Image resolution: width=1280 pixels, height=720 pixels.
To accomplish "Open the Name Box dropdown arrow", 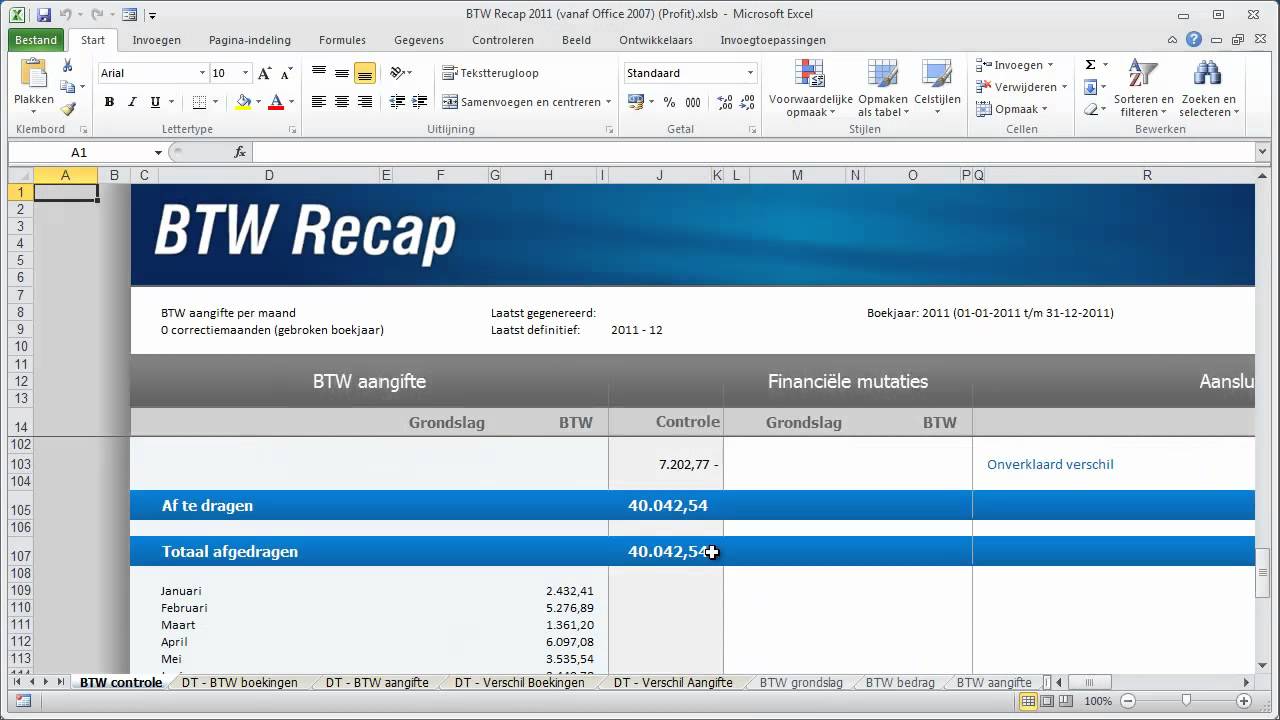I will (158, 152).
